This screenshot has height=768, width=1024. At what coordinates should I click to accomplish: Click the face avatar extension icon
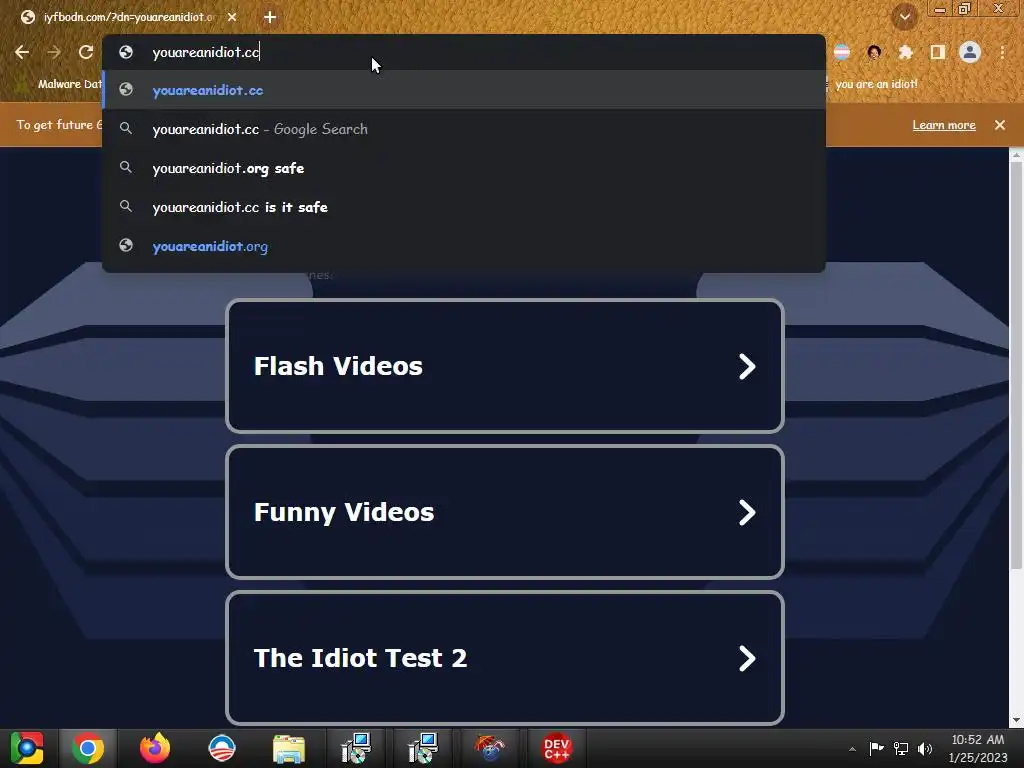point(874,52)
